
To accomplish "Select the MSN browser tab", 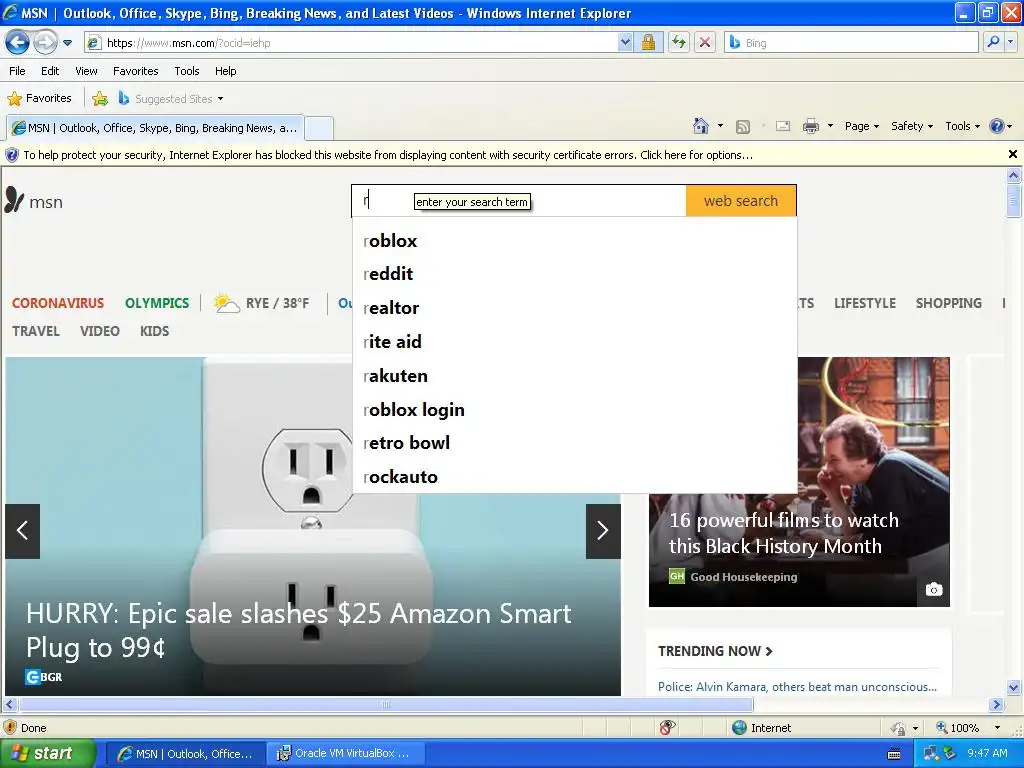I will pyautogui.click(x=155, y=128).
